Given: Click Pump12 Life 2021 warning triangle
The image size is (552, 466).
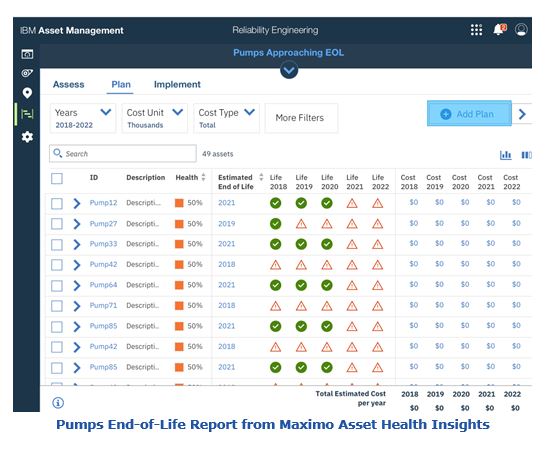Looking at the screenshot, I should (x=352, y=203).
